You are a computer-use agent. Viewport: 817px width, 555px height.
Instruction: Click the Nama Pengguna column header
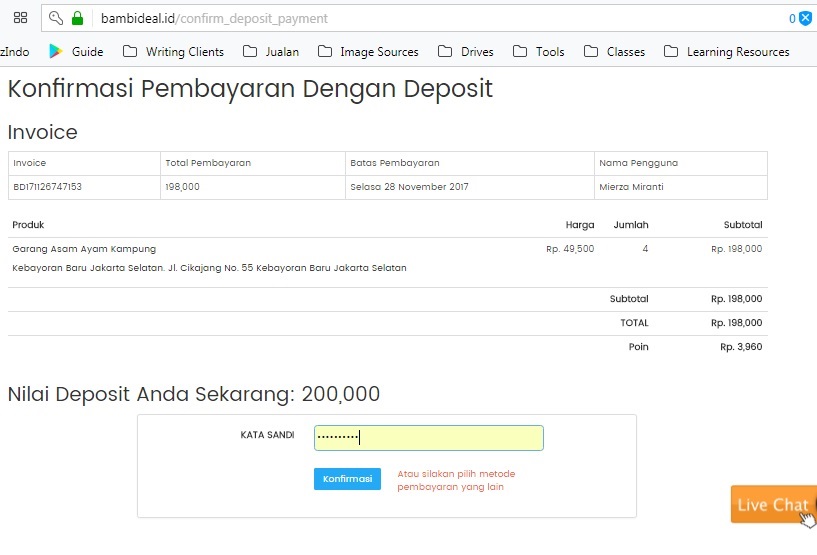pyautogui.click(x=638, y=163)
